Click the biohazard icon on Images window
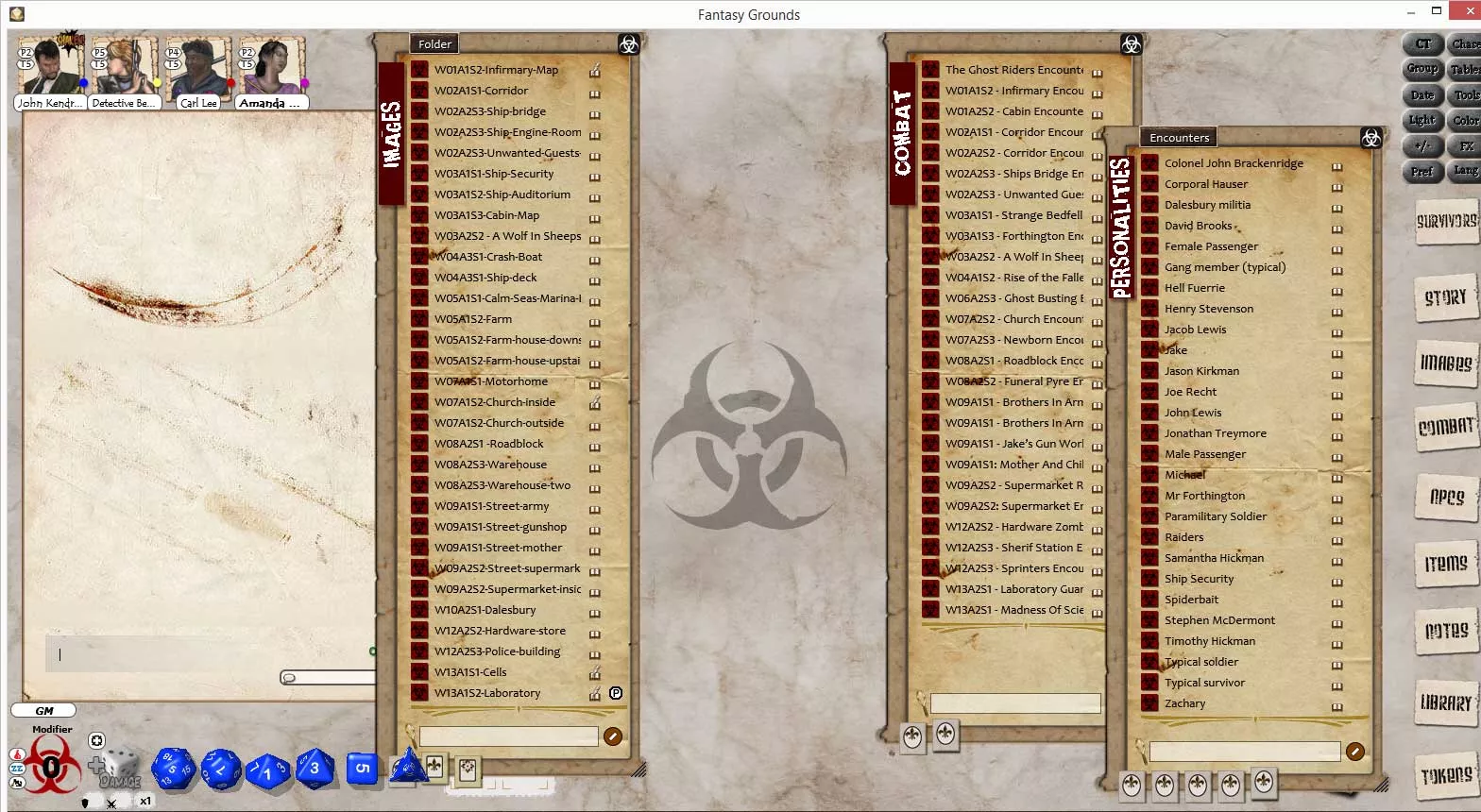1481x812 pixels. click(629, 44)
